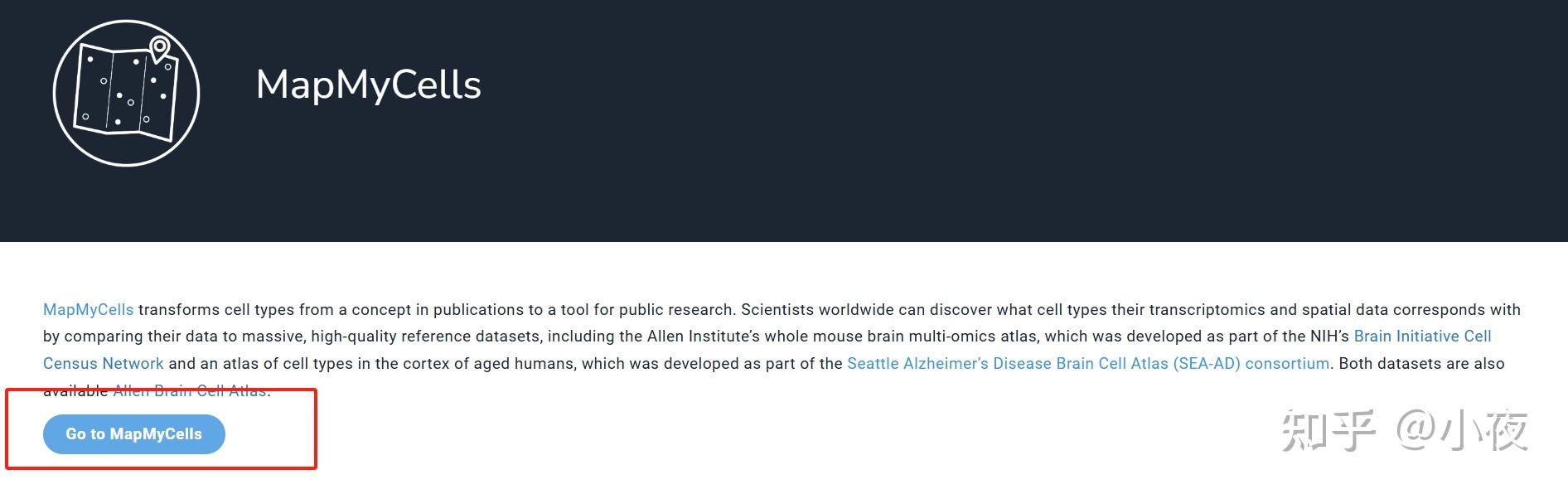The height and width of the screenshot is (494, 1568).
Task: Click the 'Census Network' link text
Action: (104, 364)
